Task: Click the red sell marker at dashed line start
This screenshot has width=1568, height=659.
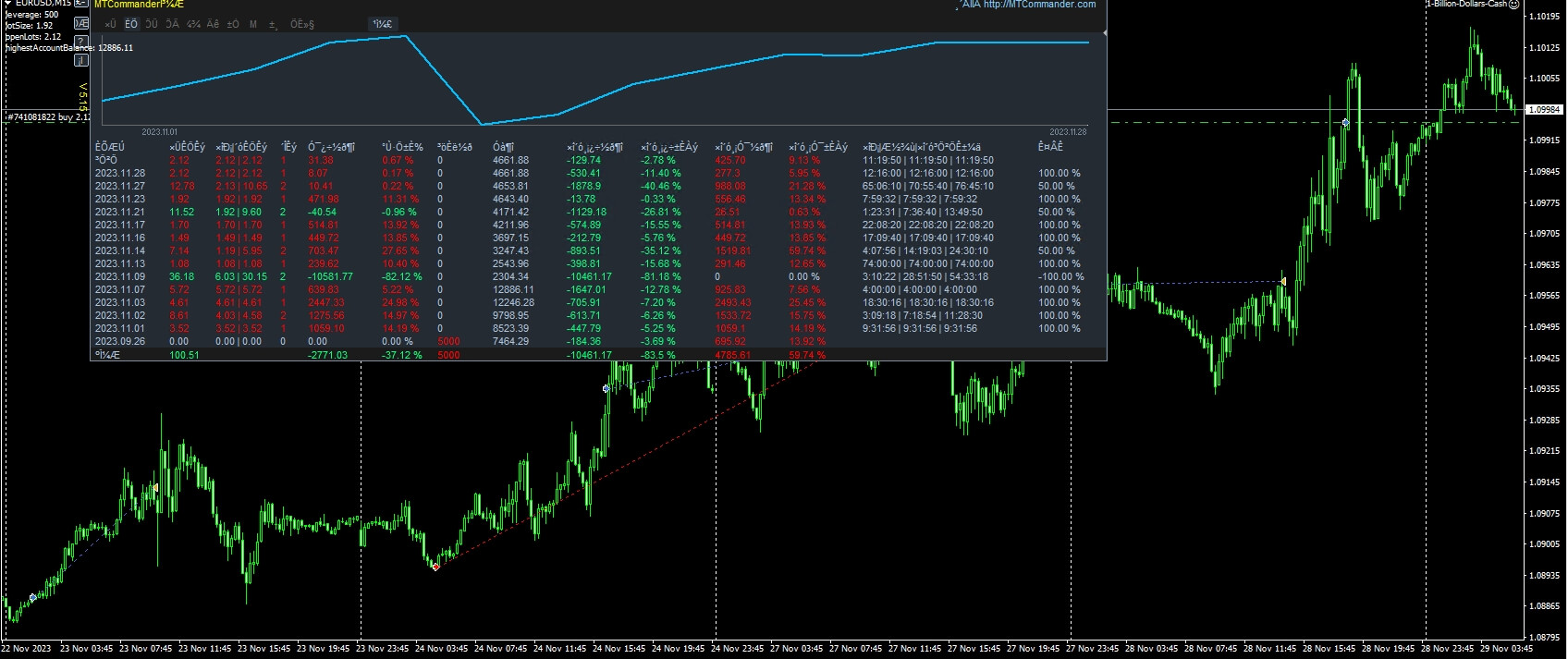Action: tap(435, 566)
